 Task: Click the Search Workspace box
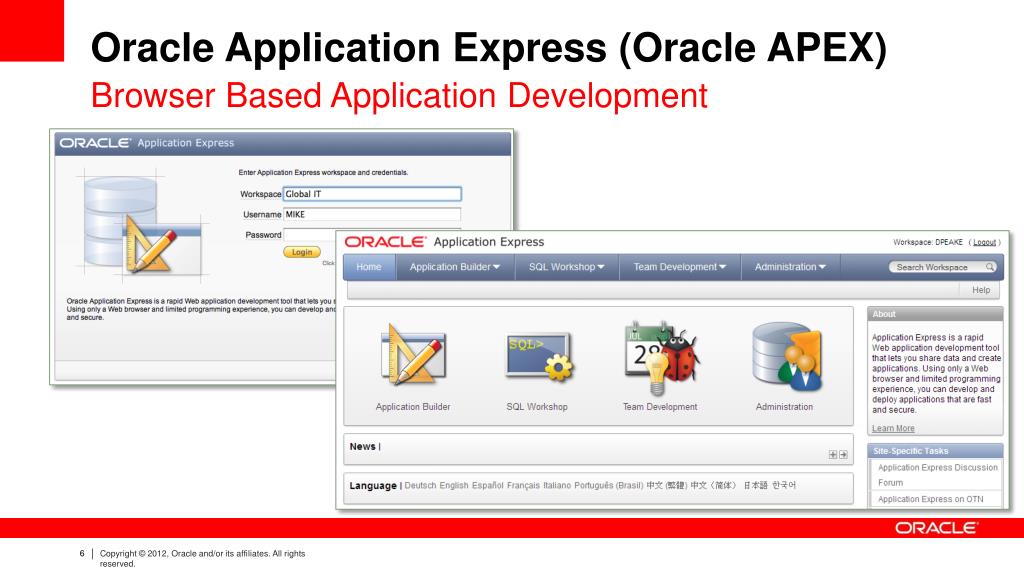(x=943, y=267)
